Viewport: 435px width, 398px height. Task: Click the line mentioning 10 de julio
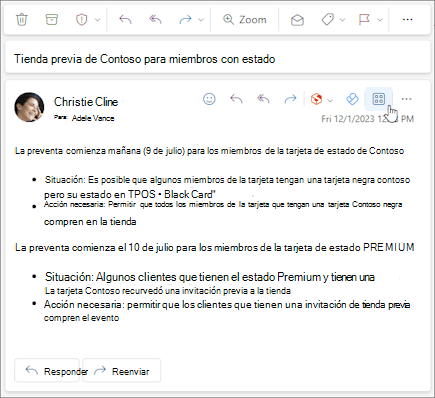(215, 248)
